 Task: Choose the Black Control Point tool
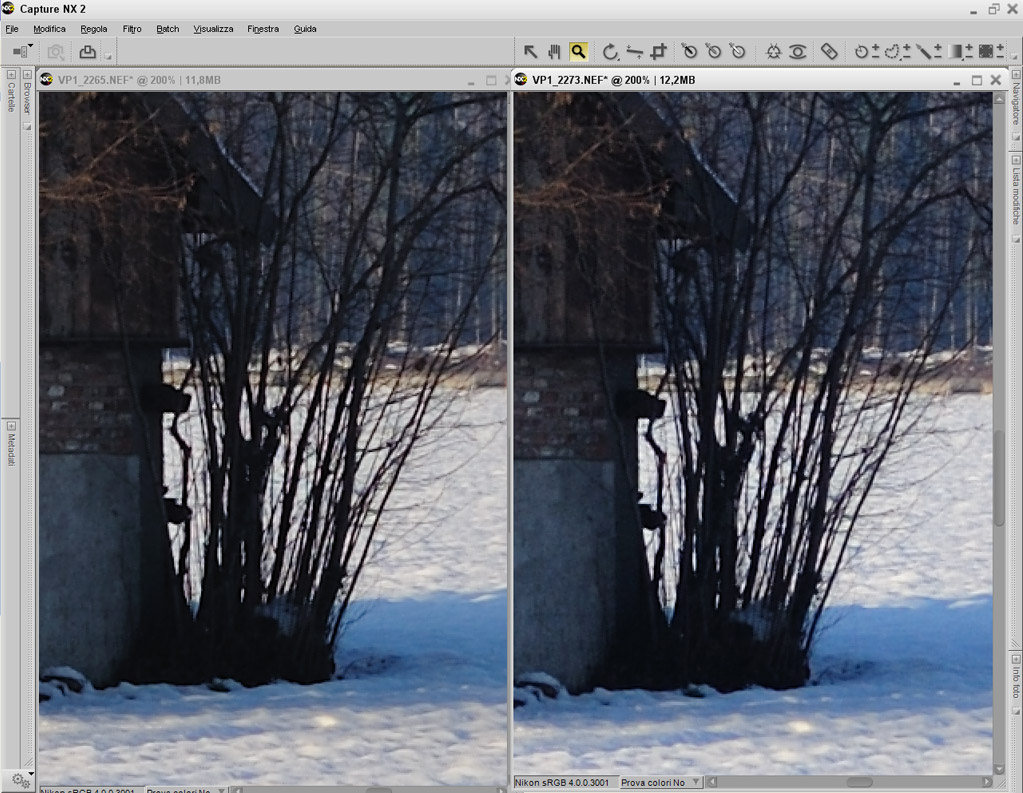pos(689,52)
